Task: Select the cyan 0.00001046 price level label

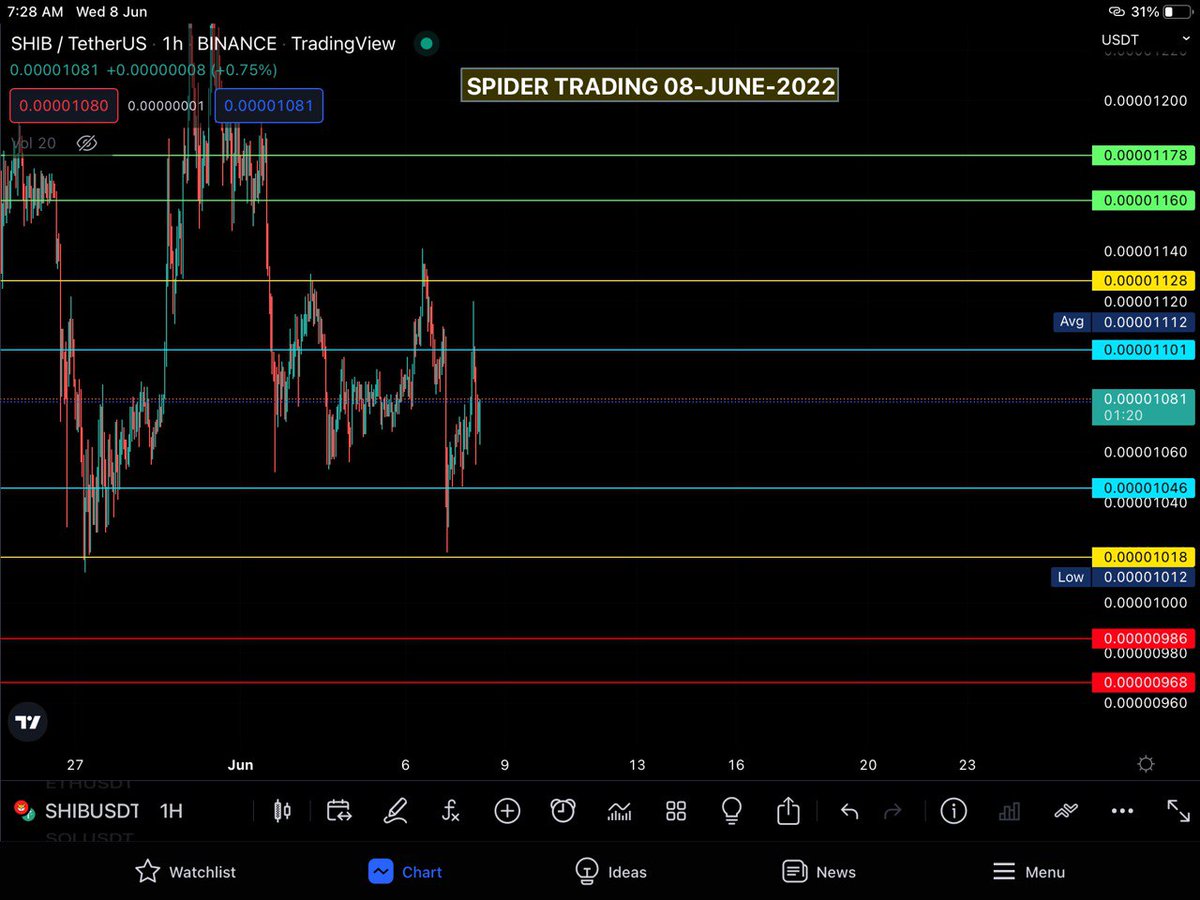Action: 1143,488
